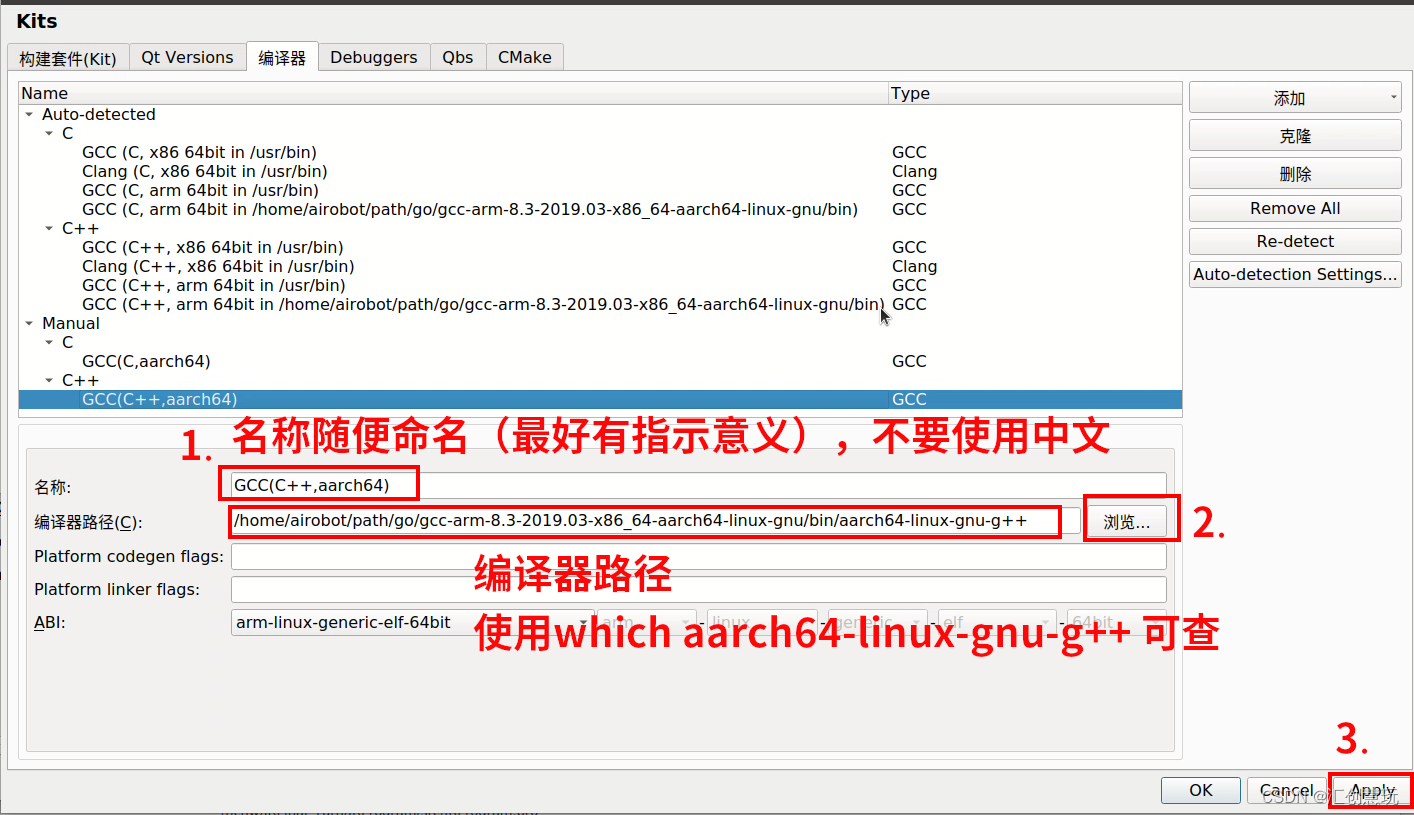
Task: Click the Type column header
Action: [x=1035, y=93]
